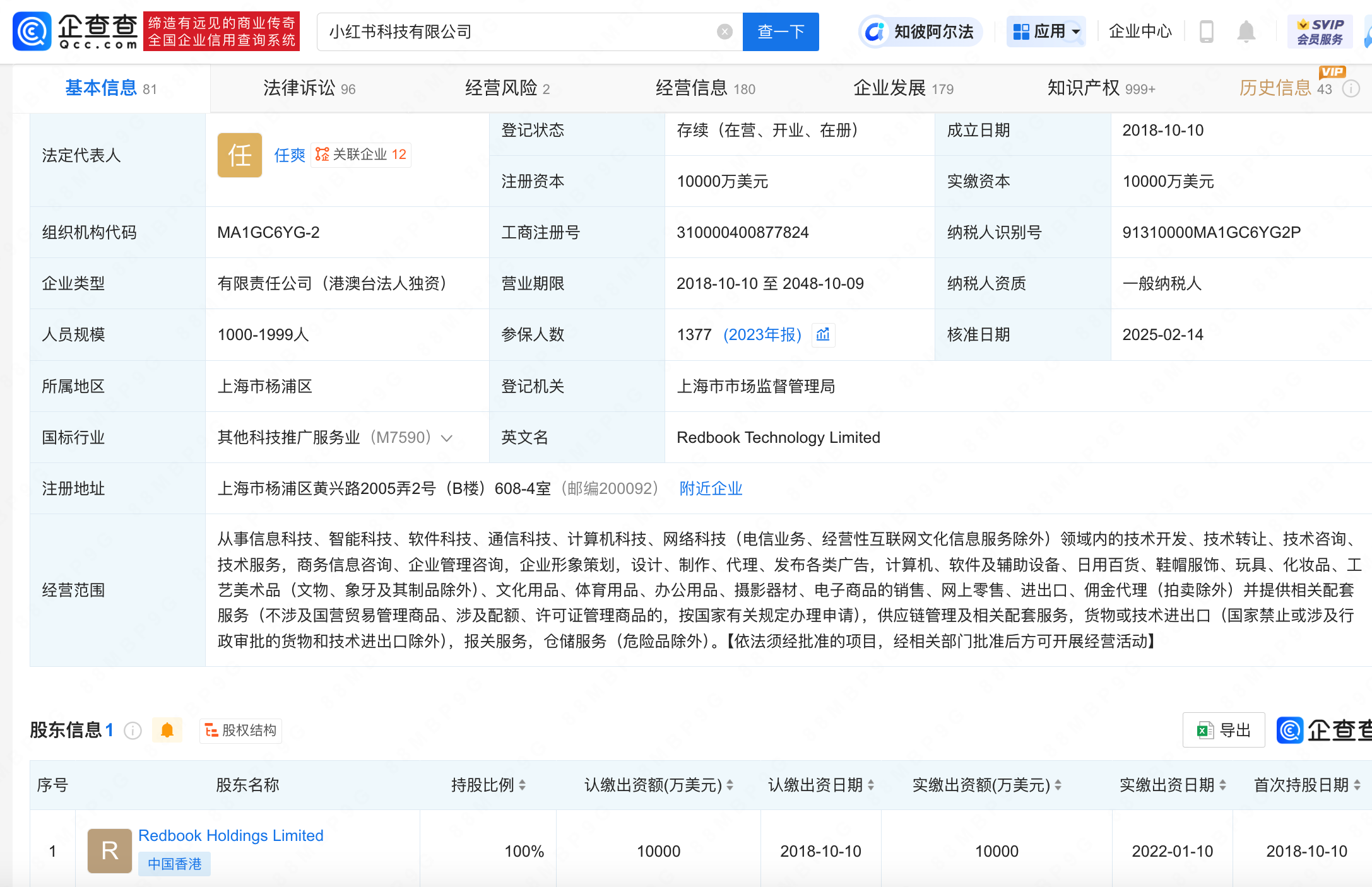This screenshot has width=1372, height=887.
Task: Switch to 知识产权 tab
Action: click(1101, 88)
